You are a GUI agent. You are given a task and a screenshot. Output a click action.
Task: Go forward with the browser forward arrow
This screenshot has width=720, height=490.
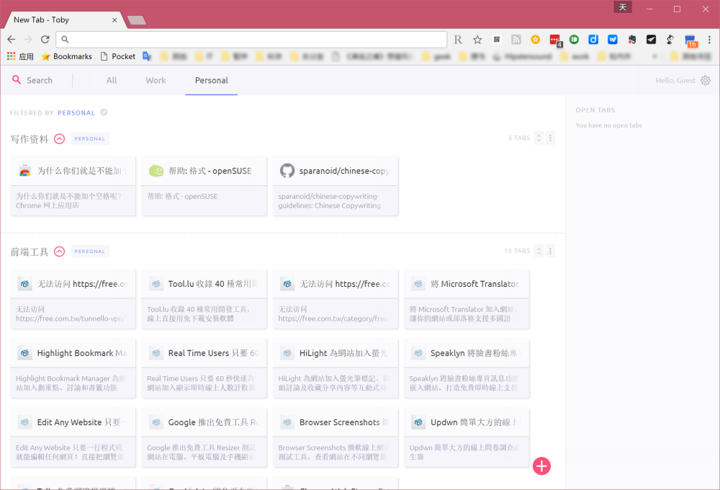pyautogui.click(x=28, y=39)
